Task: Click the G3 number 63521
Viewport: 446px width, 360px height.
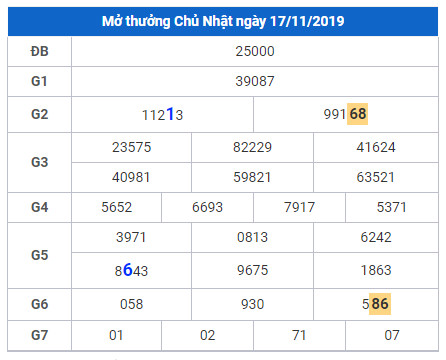Action: 375,177
